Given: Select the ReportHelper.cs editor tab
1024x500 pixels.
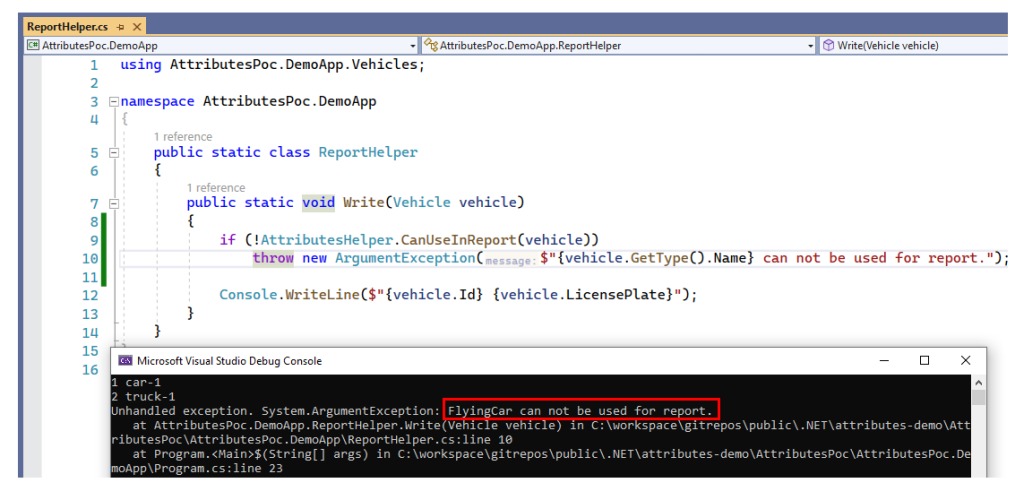Looking at the screenshot, I should [67, 27].
